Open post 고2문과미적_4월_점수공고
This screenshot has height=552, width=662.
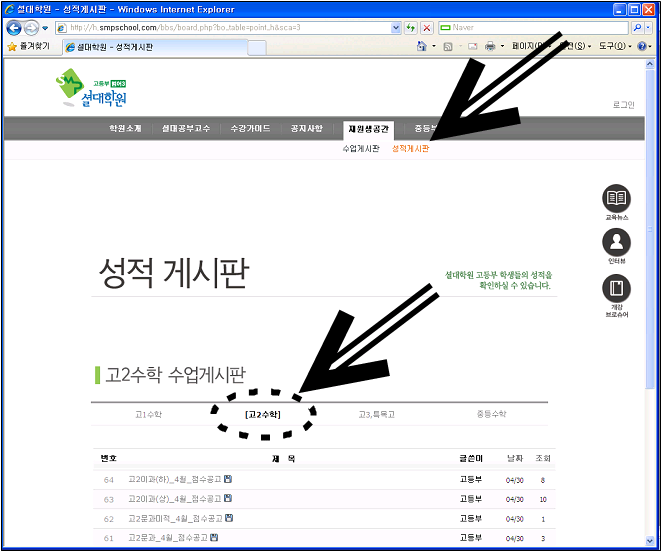pos(175,518)
